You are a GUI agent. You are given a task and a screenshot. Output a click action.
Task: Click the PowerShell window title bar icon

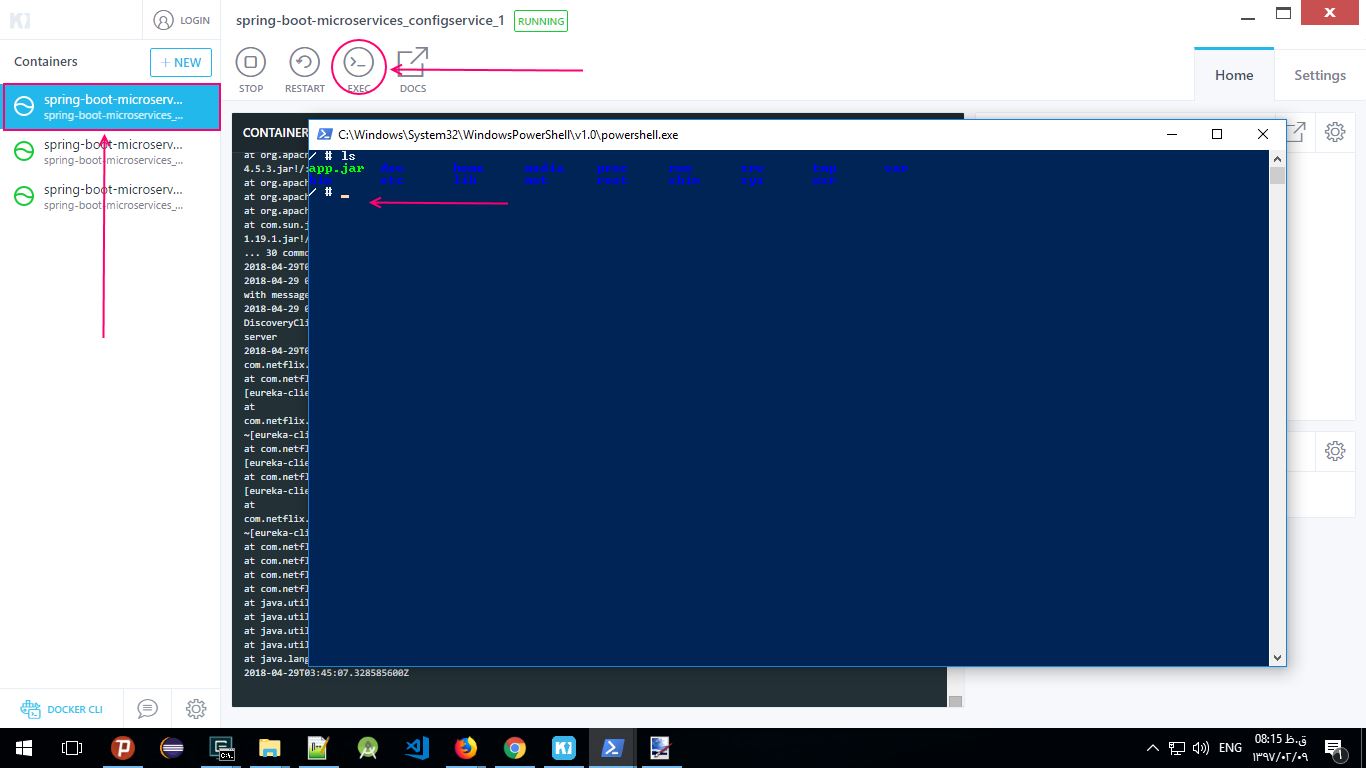325,134
